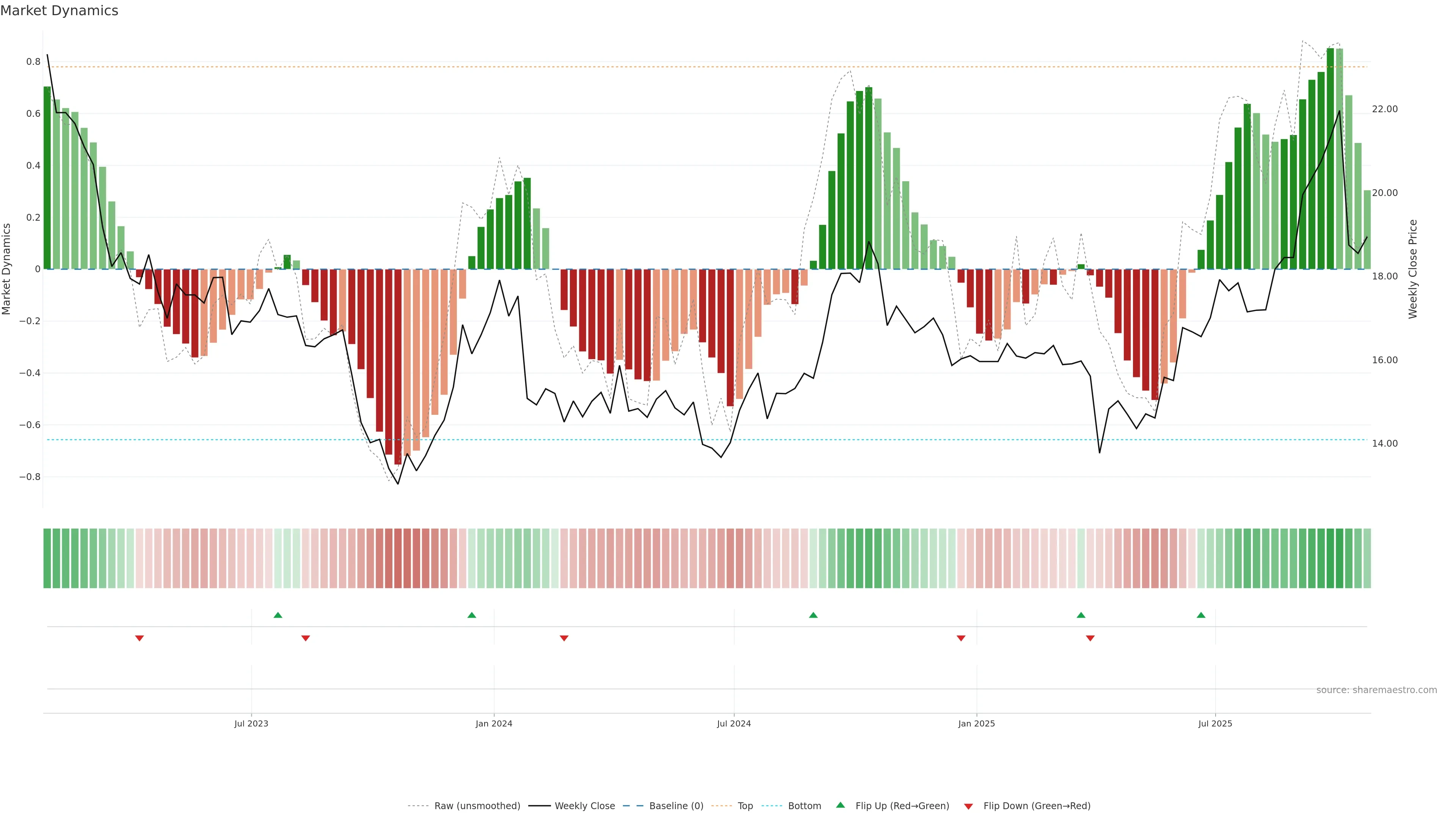Image resolution: width=1456 pixels, height=819 pixels.
Task: Toggle the Weekly Close legend entry
Action: (584, 806)
